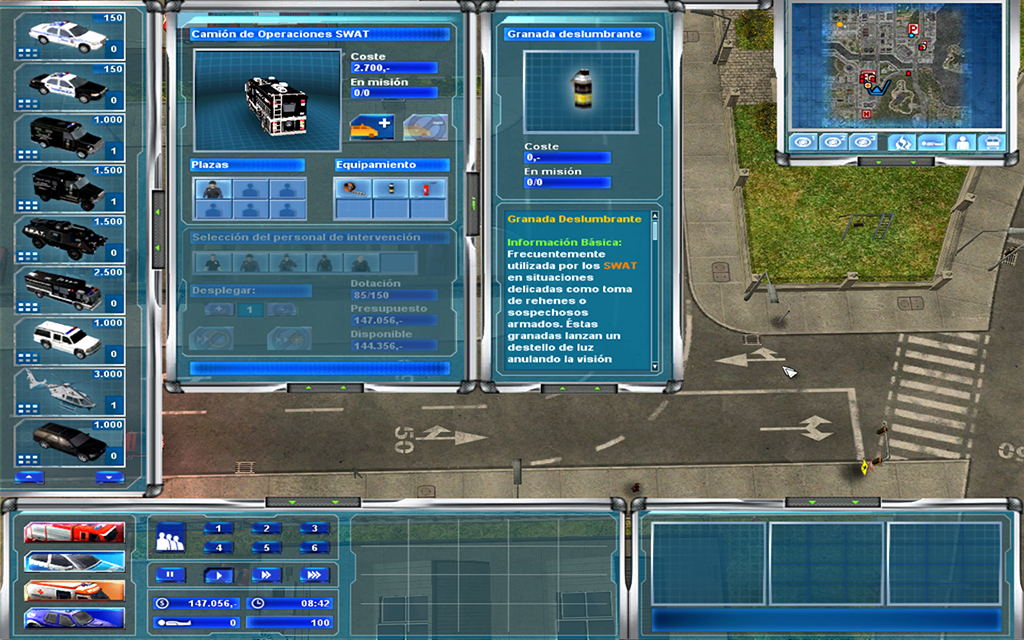1024x640 pixels.
Task: Switch to saved camera view 2
Action: (x=833, y=142)
